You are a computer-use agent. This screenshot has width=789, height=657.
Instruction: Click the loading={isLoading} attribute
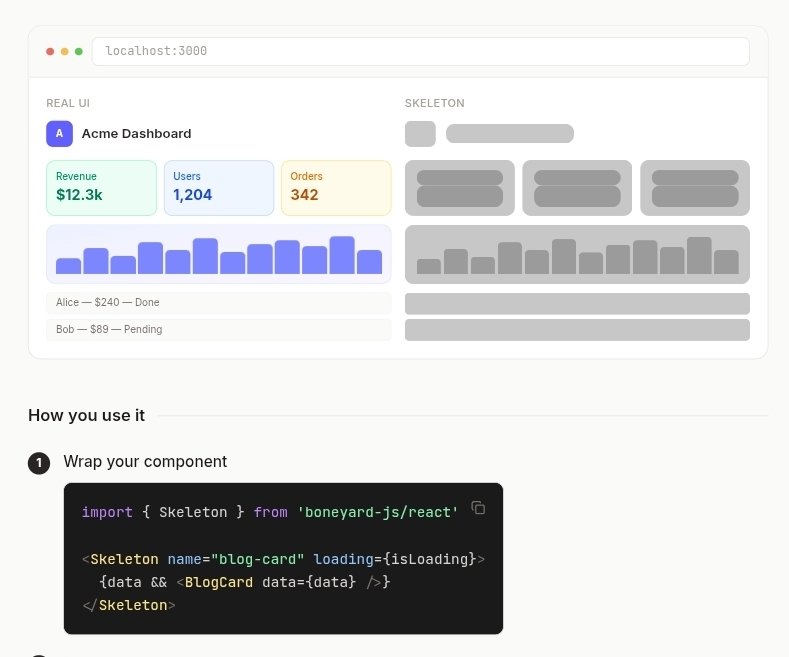(394, 559)
